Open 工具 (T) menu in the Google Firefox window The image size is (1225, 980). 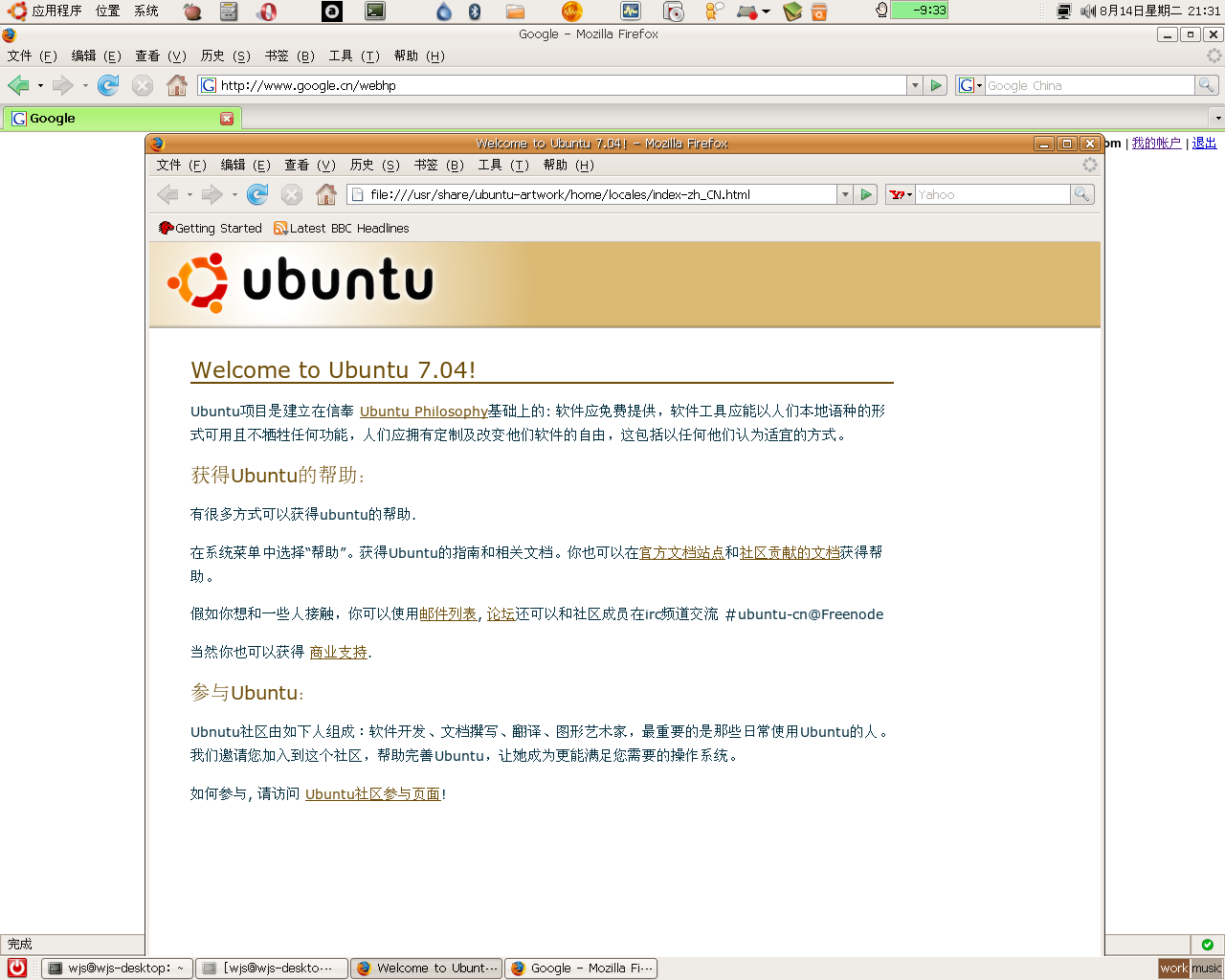pos(354,56)
